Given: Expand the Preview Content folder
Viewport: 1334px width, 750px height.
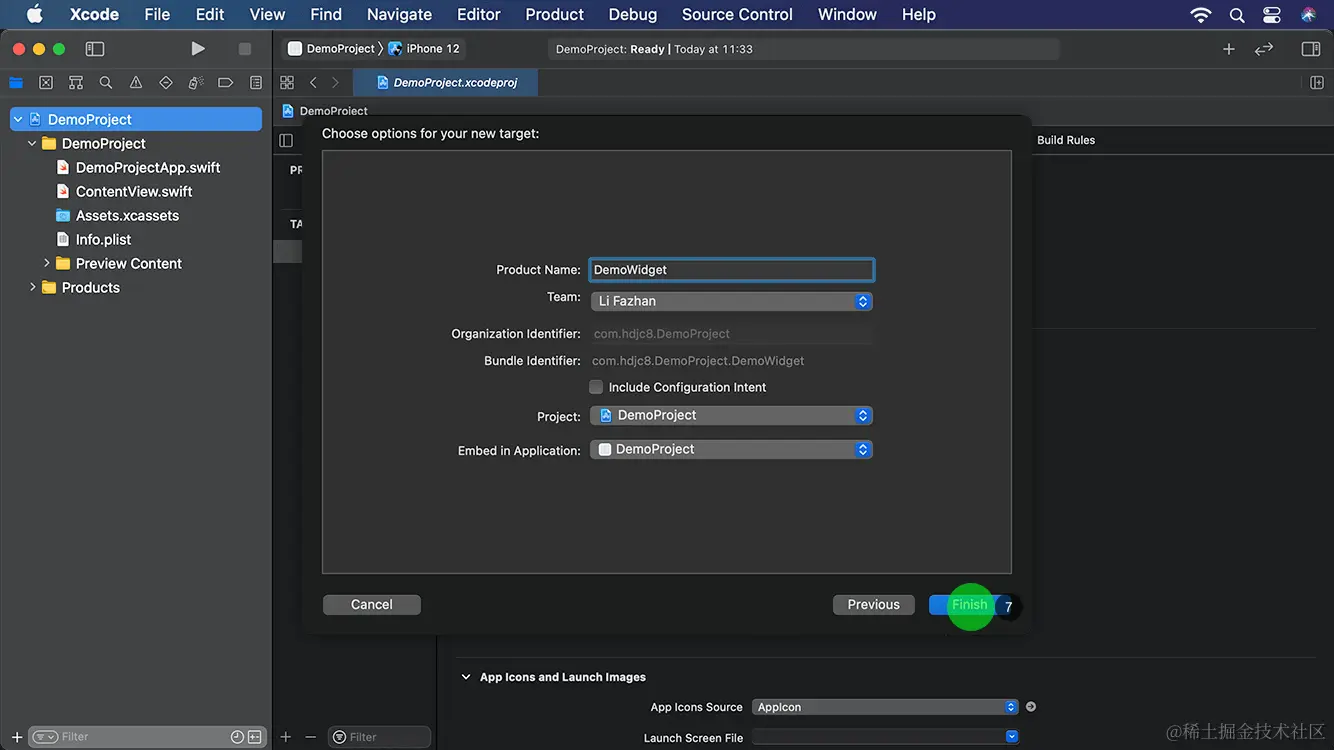Looking at the screenshot, I should click(x=46, y=263).
